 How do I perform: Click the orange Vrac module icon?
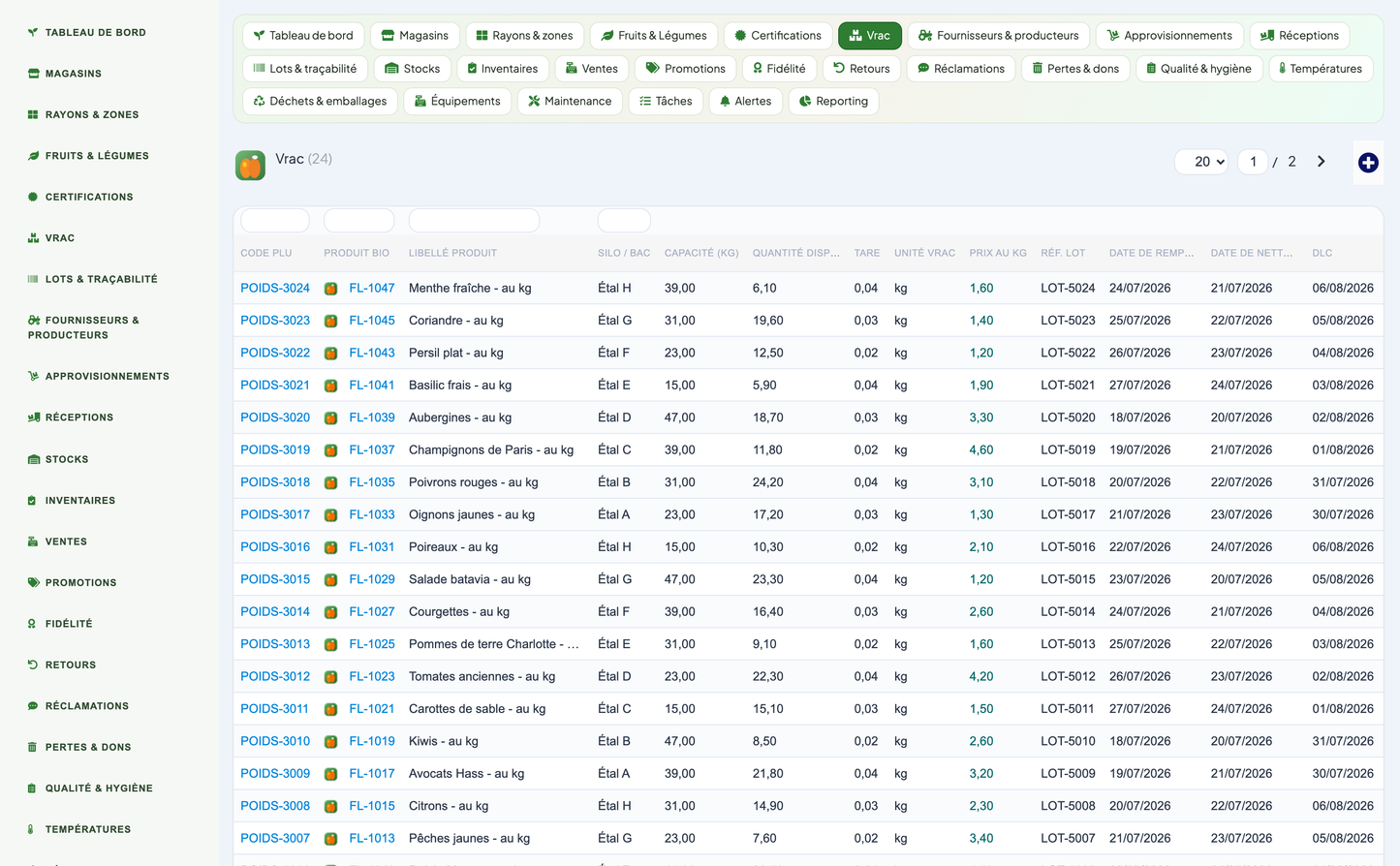250,165
